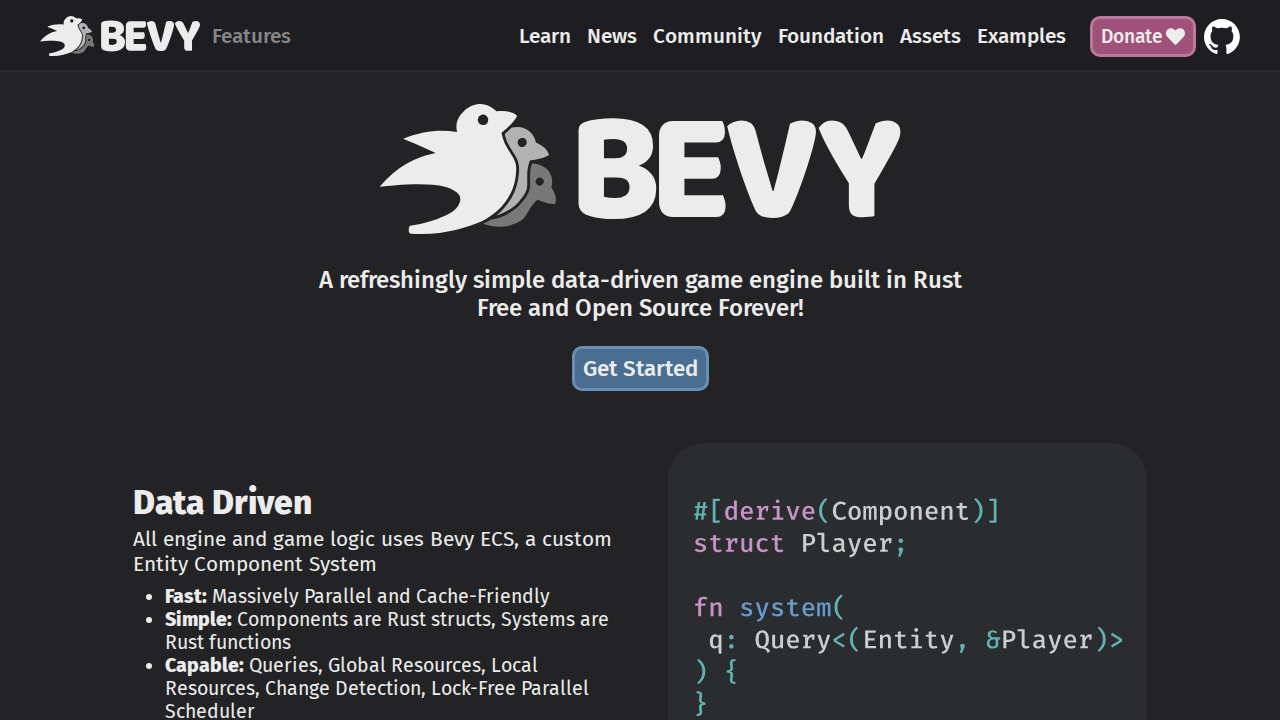Select the Features label beside the logo
Viewport: 1280px width, 720px height.
point(251,36)
